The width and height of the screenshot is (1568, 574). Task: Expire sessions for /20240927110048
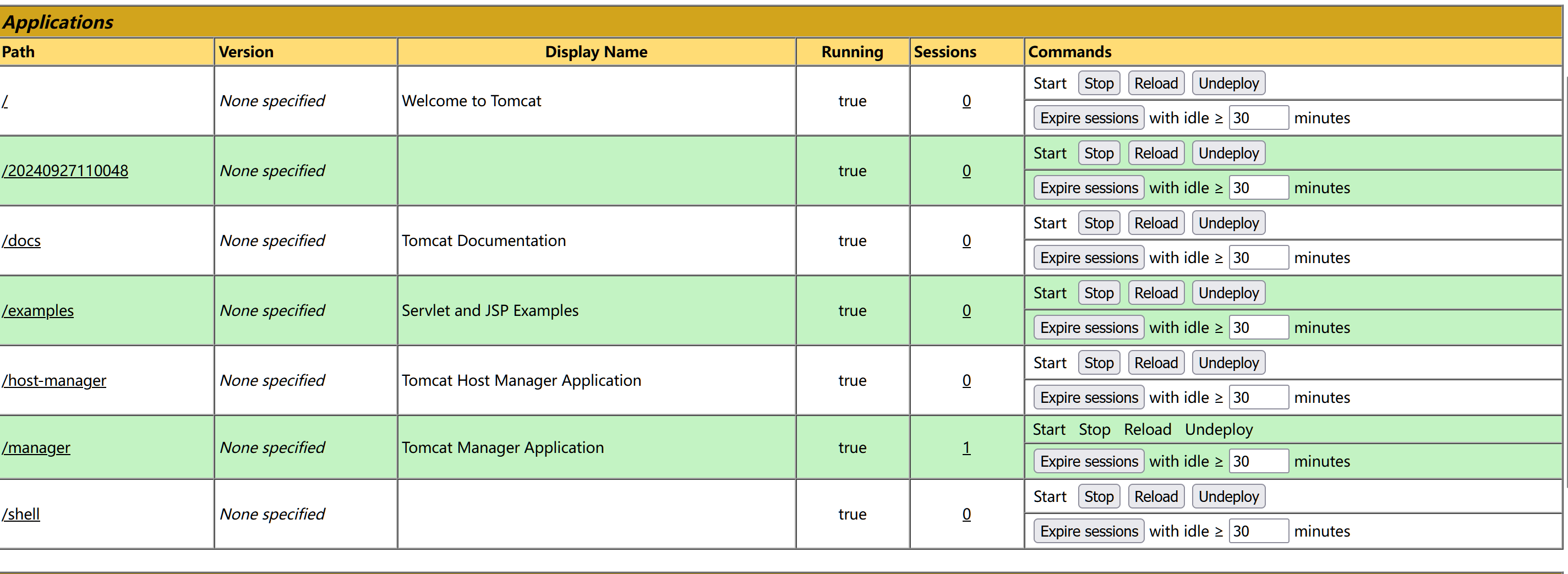coord(1089,188)
